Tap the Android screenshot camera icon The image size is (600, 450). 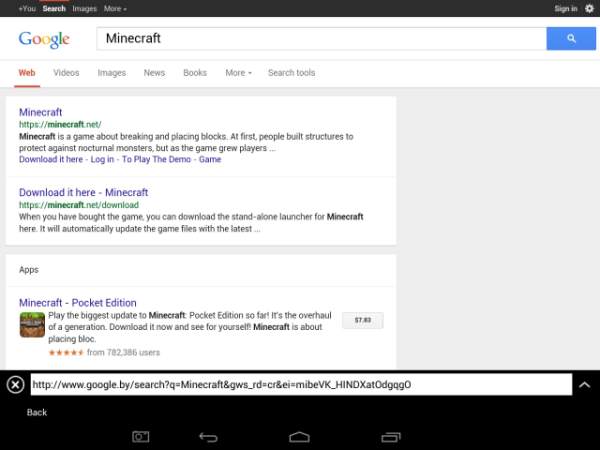point(140,437)
